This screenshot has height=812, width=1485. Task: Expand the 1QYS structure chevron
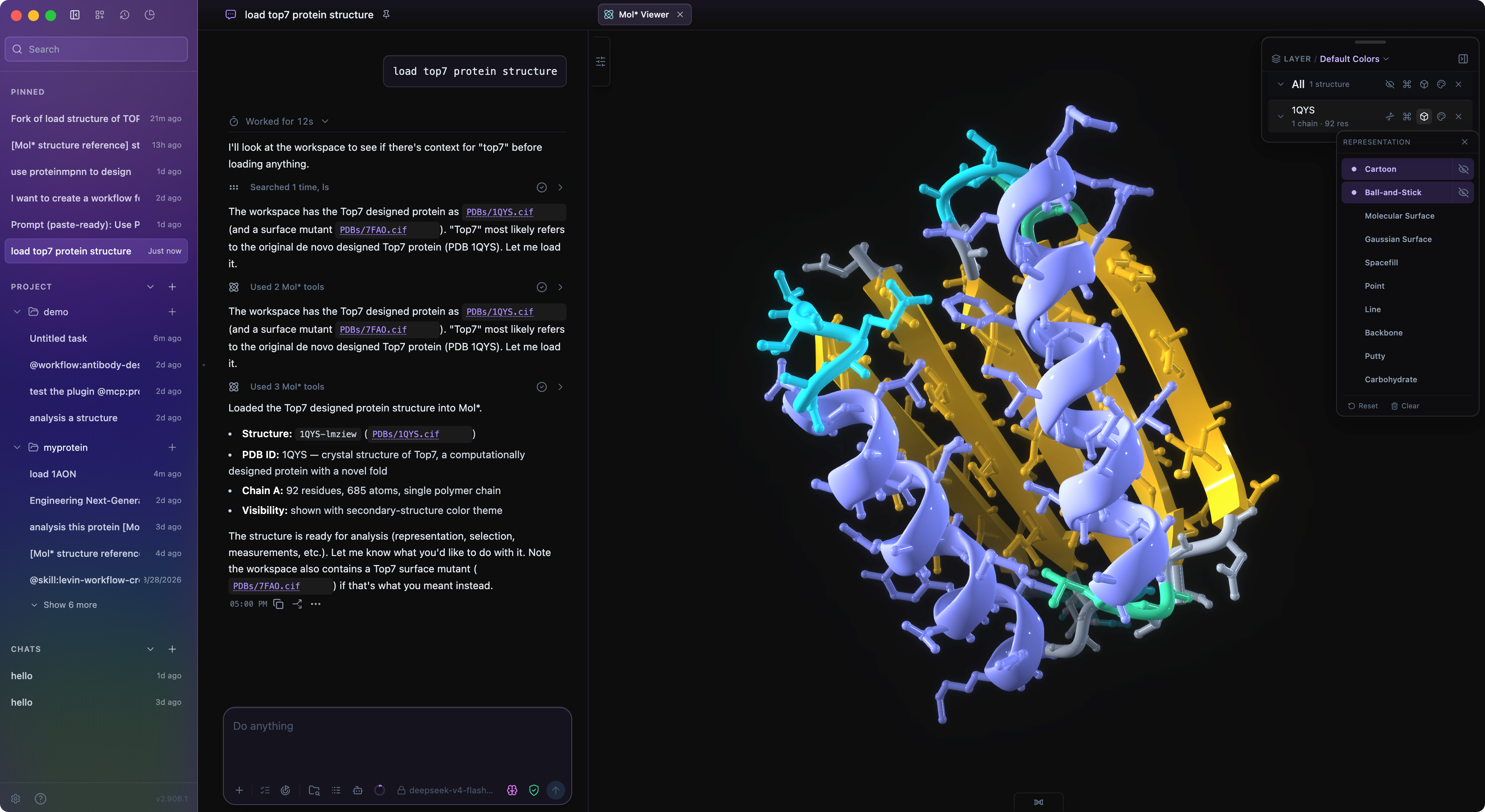(x=1280, y=117)
